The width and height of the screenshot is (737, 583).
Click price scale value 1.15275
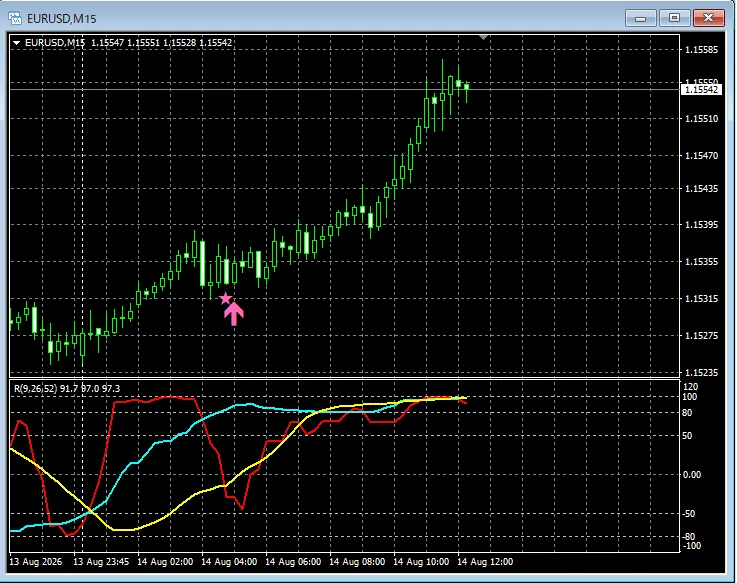coord(701,335)
